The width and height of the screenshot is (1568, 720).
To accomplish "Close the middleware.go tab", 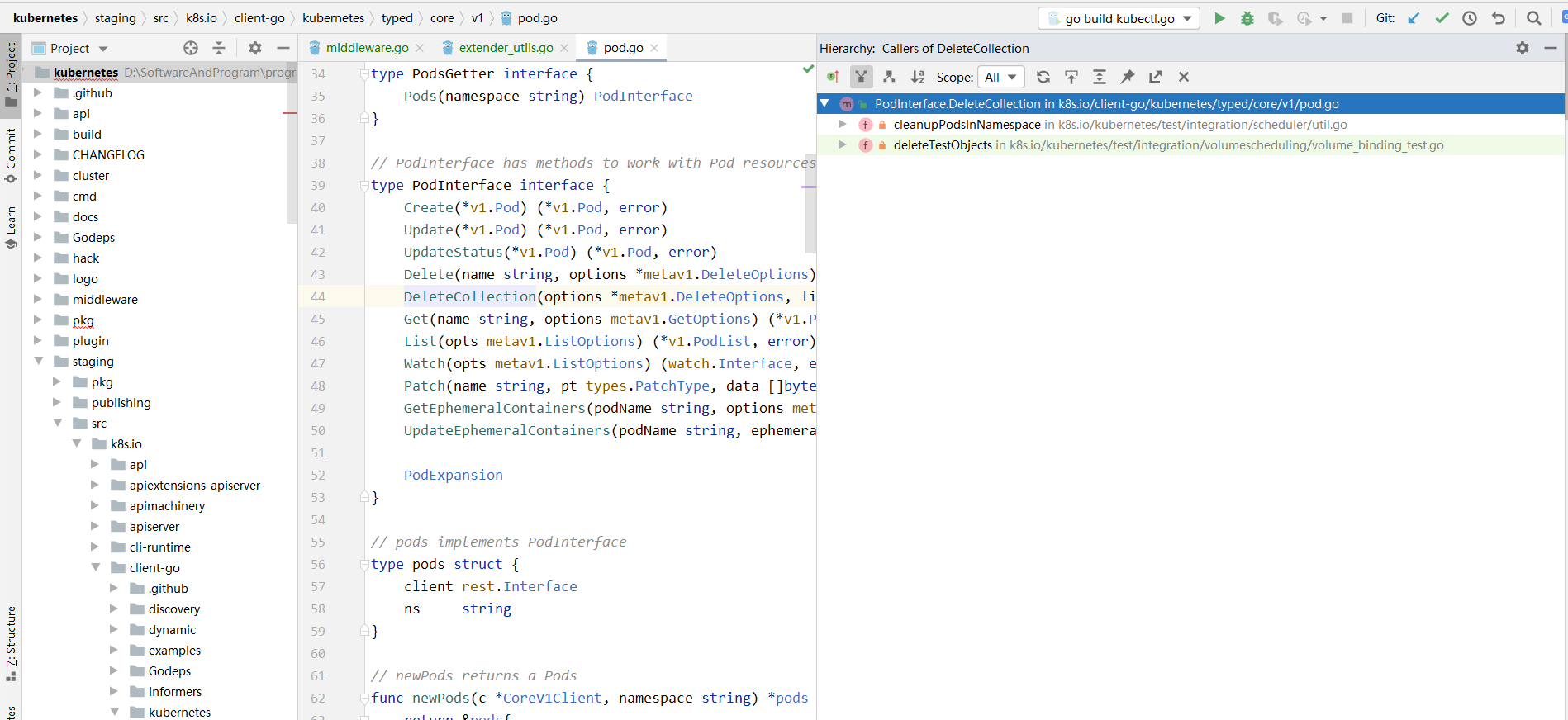I will point(420,48).
